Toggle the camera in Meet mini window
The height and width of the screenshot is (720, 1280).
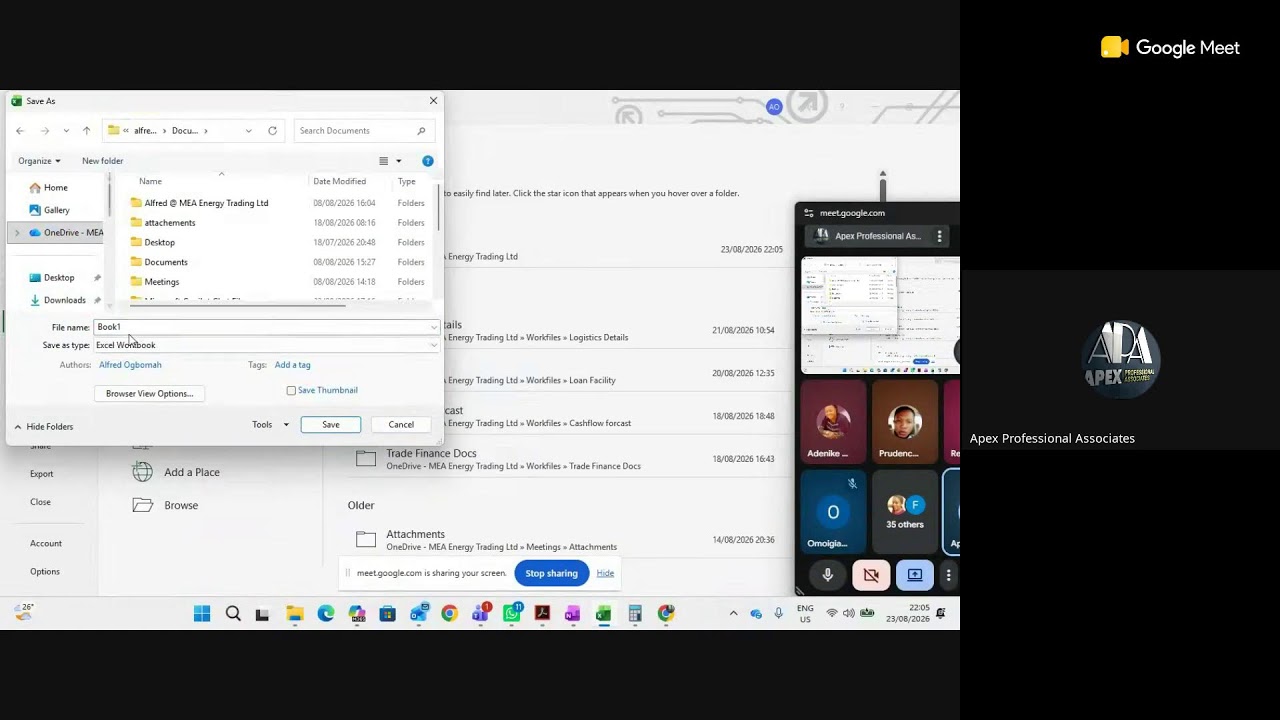(x=871, y=575)
